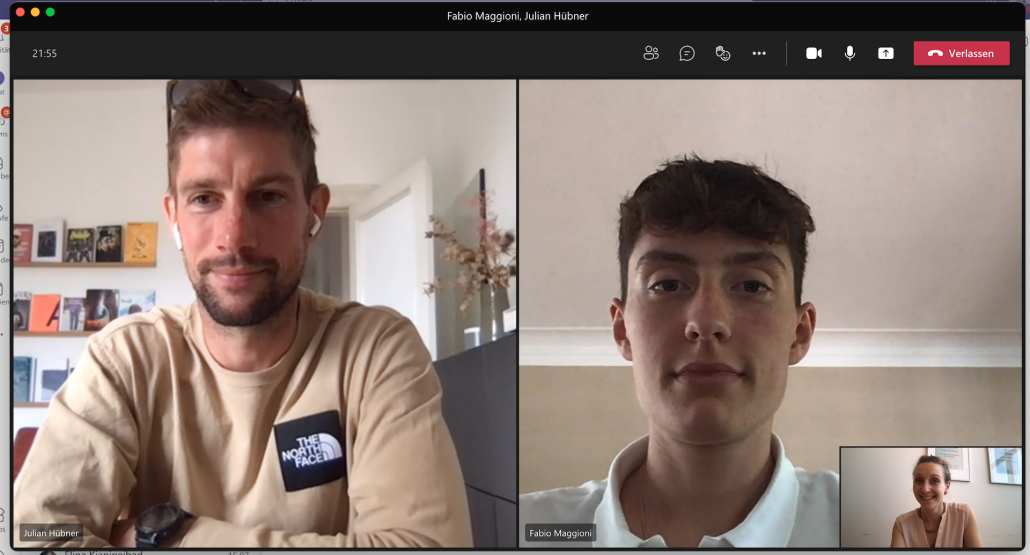Open more actions menu
1030x555 pixels.
759,53
